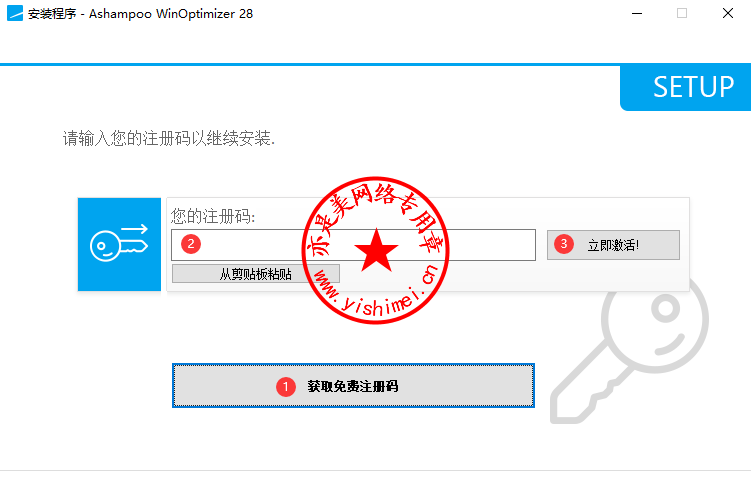This screenshot has height=501, width=751.
Task: Click the 您的注册码: label
Action: [213, 216]
